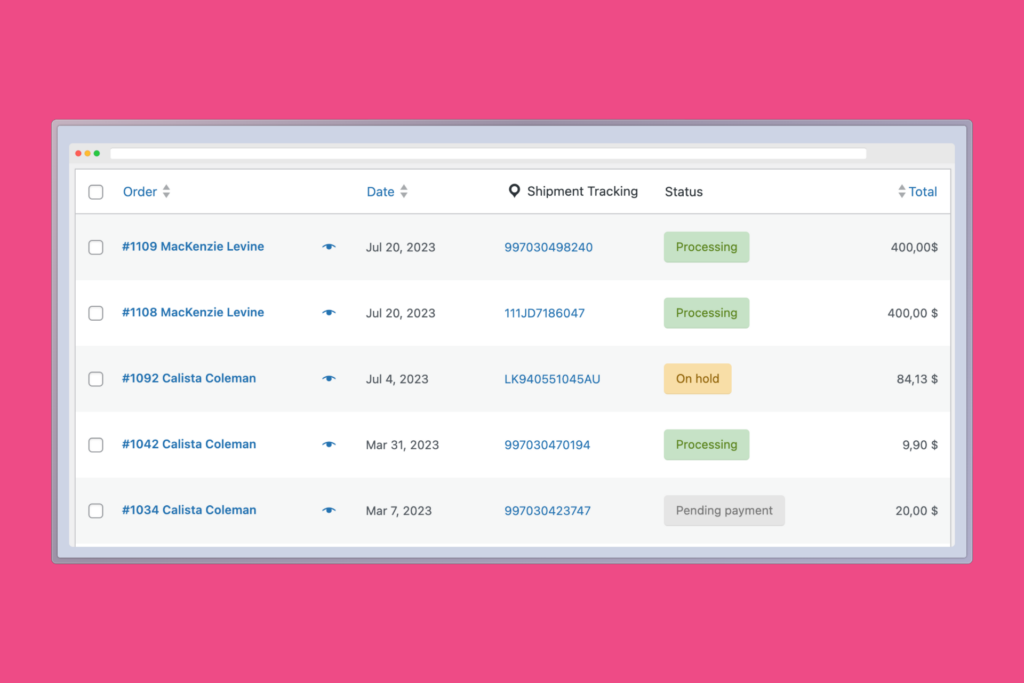1024x683 pixels.
Task: Tick the checkbox for order #1034
Action: (96, 511)
